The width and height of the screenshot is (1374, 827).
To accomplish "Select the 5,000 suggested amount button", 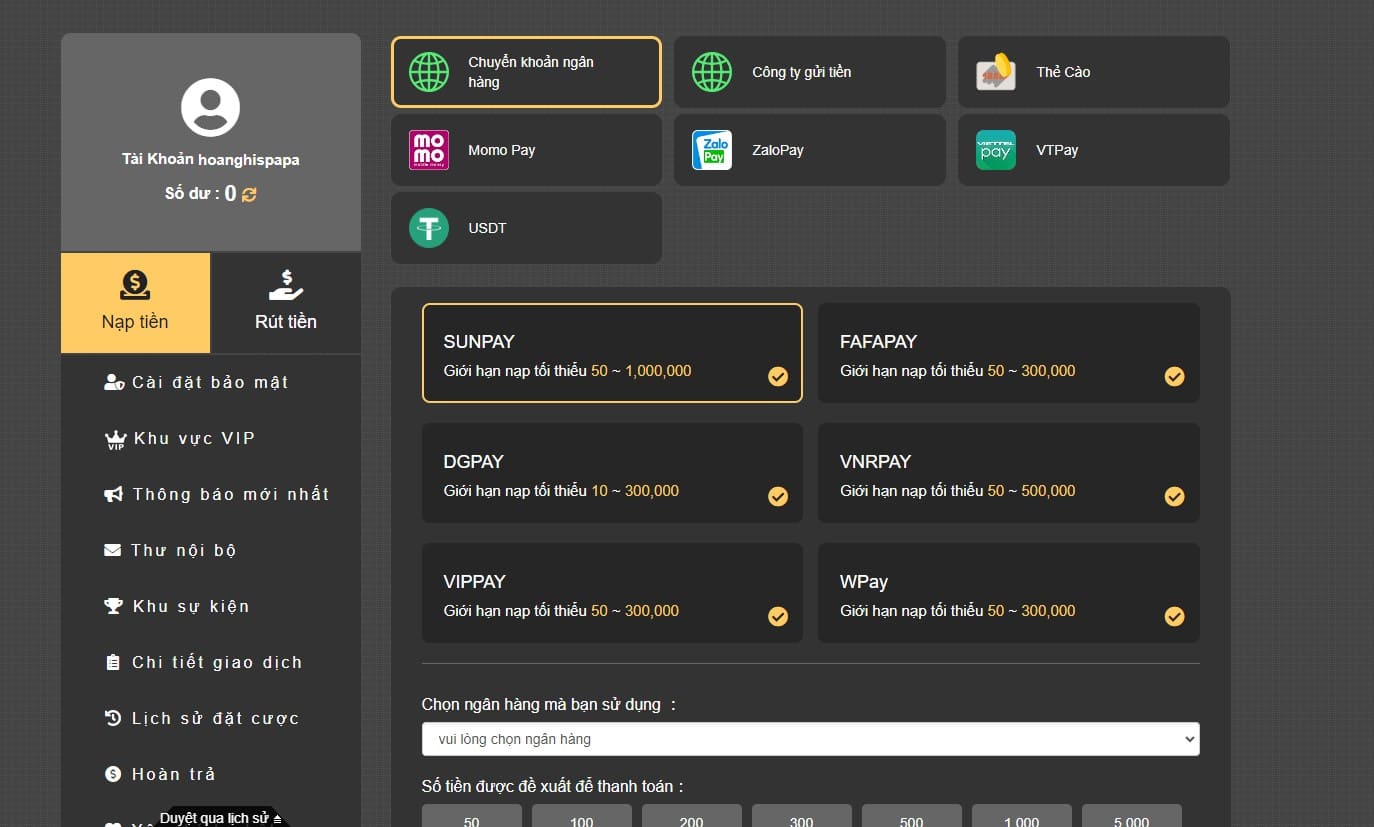I will [x=1132, y=816].
